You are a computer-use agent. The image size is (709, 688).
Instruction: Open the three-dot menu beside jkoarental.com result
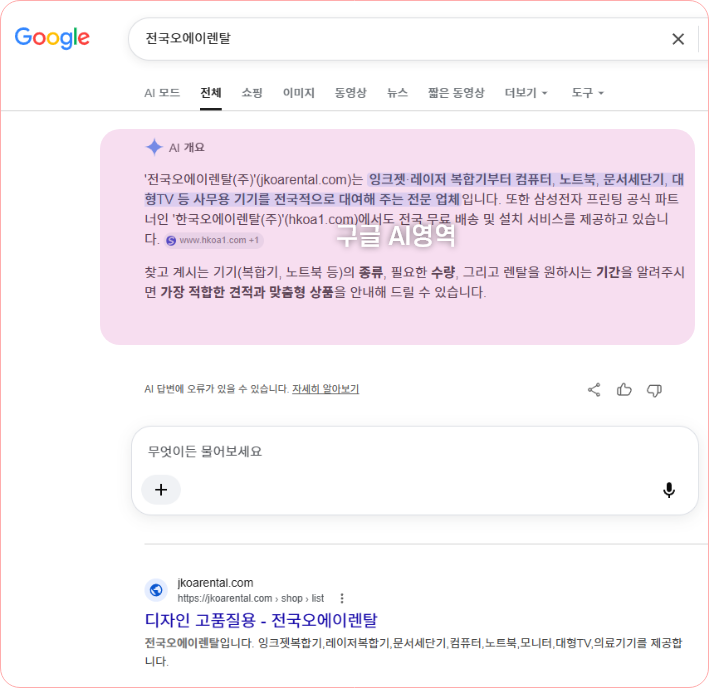(342, 598)
